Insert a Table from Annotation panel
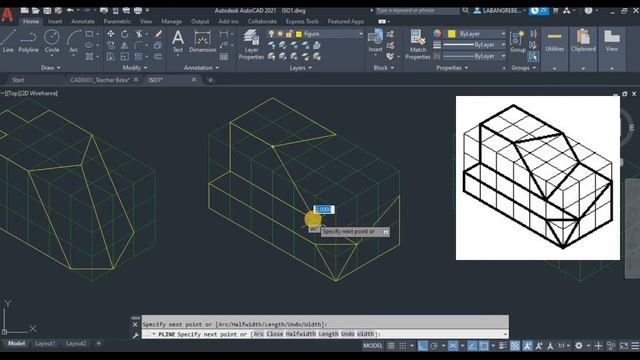 (224, 57)
